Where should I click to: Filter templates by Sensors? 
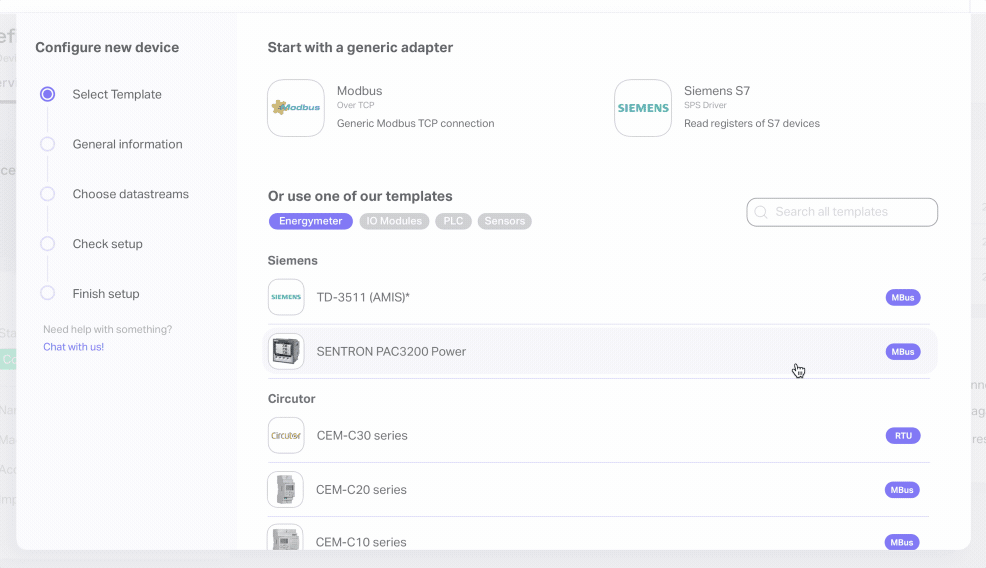[x=504, y=221]
